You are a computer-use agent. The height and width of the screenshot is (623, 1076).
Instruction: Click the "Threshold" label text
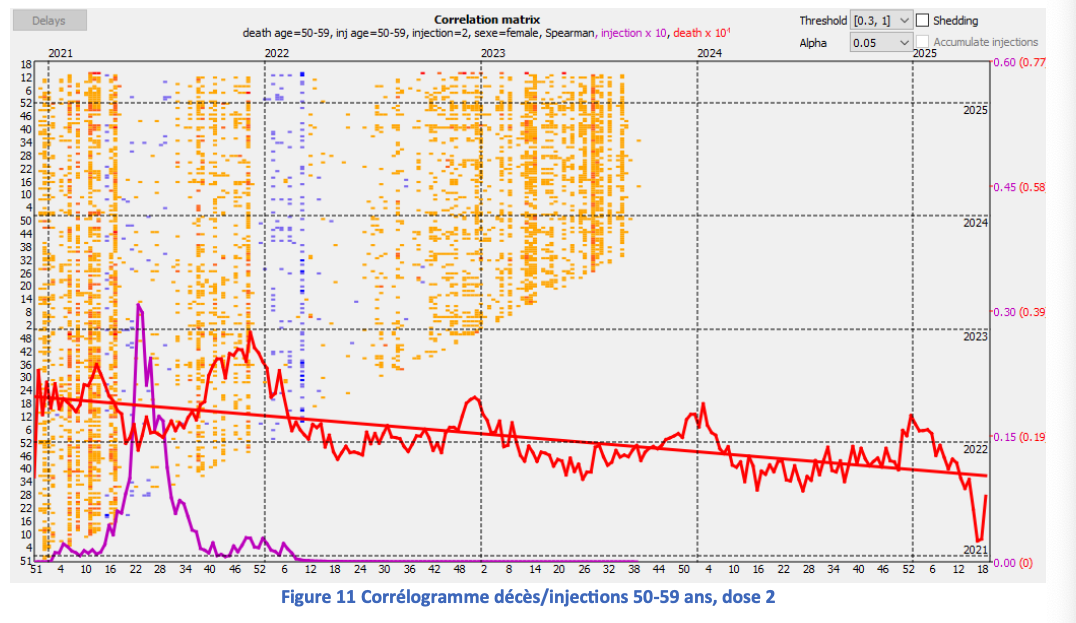click(823, 21)
